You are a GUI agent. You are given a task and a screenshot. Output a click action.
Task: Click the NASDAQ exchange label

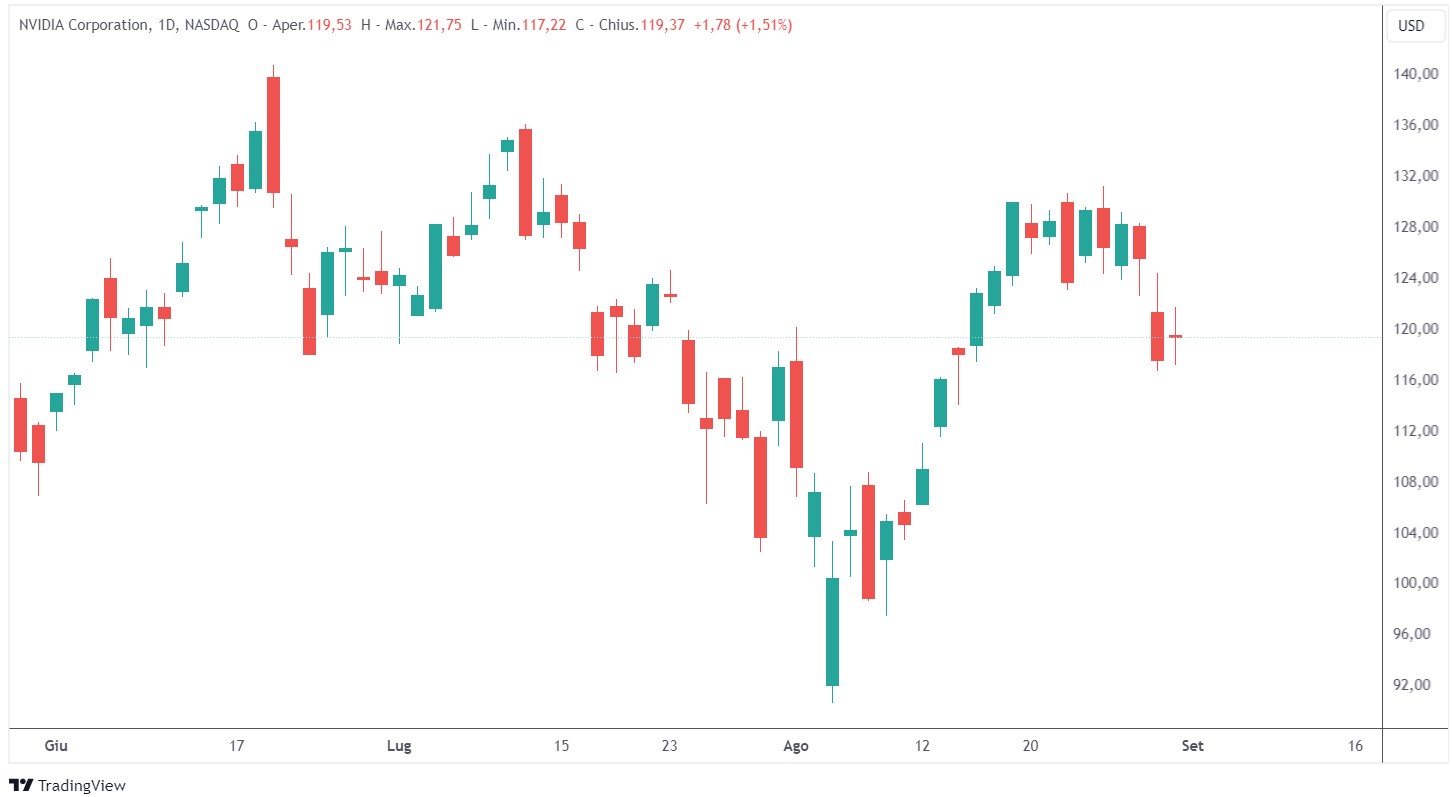coord(211,25)
